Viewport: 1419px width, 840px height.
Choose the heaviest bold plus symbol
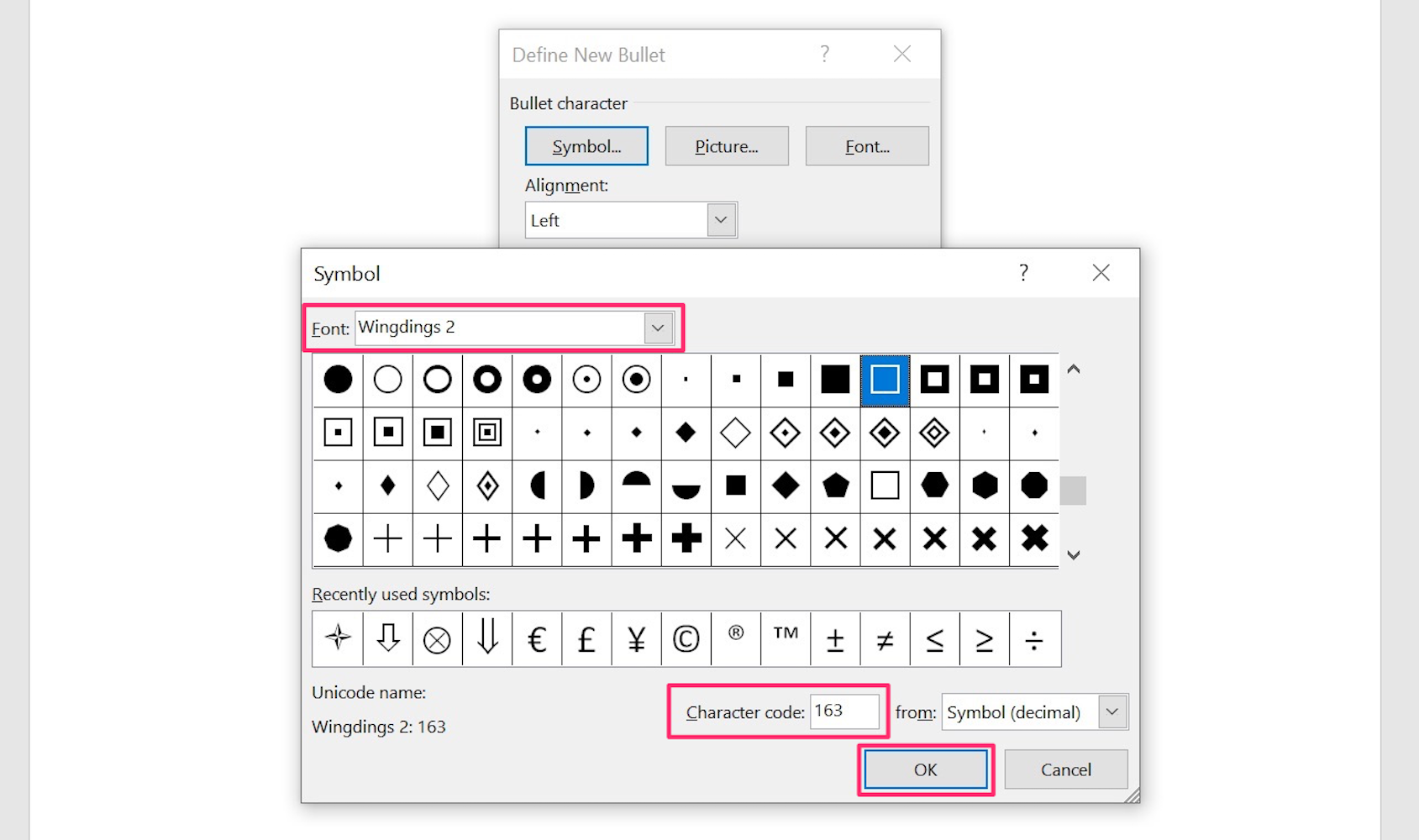pos(686,538)
